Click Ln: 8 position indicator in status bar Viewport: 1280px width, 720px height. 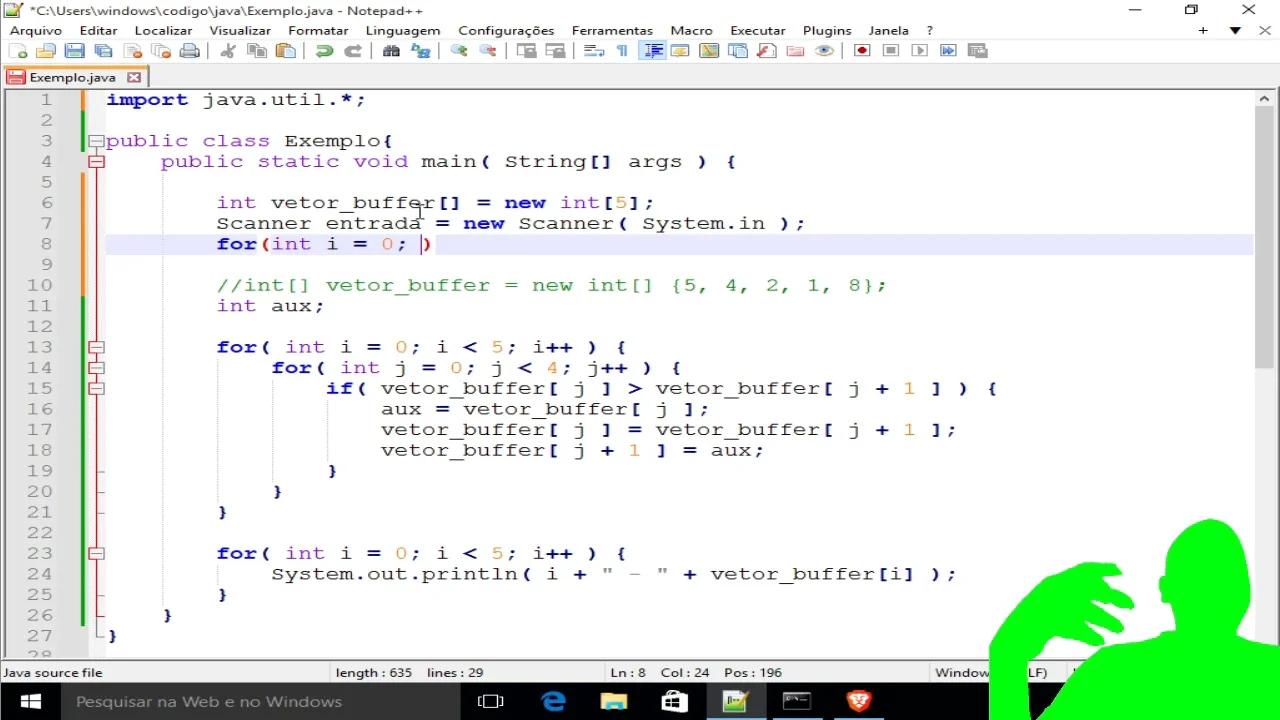click(628, 672)
